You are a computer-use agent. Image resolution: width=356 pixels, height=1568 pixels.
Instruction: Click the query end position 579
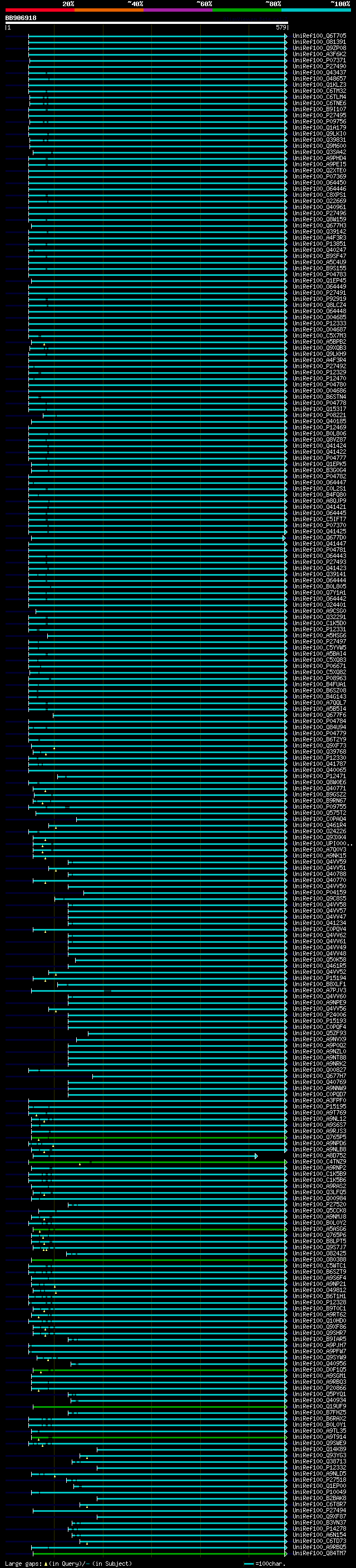pyautogui.click(x=280, y=27)
